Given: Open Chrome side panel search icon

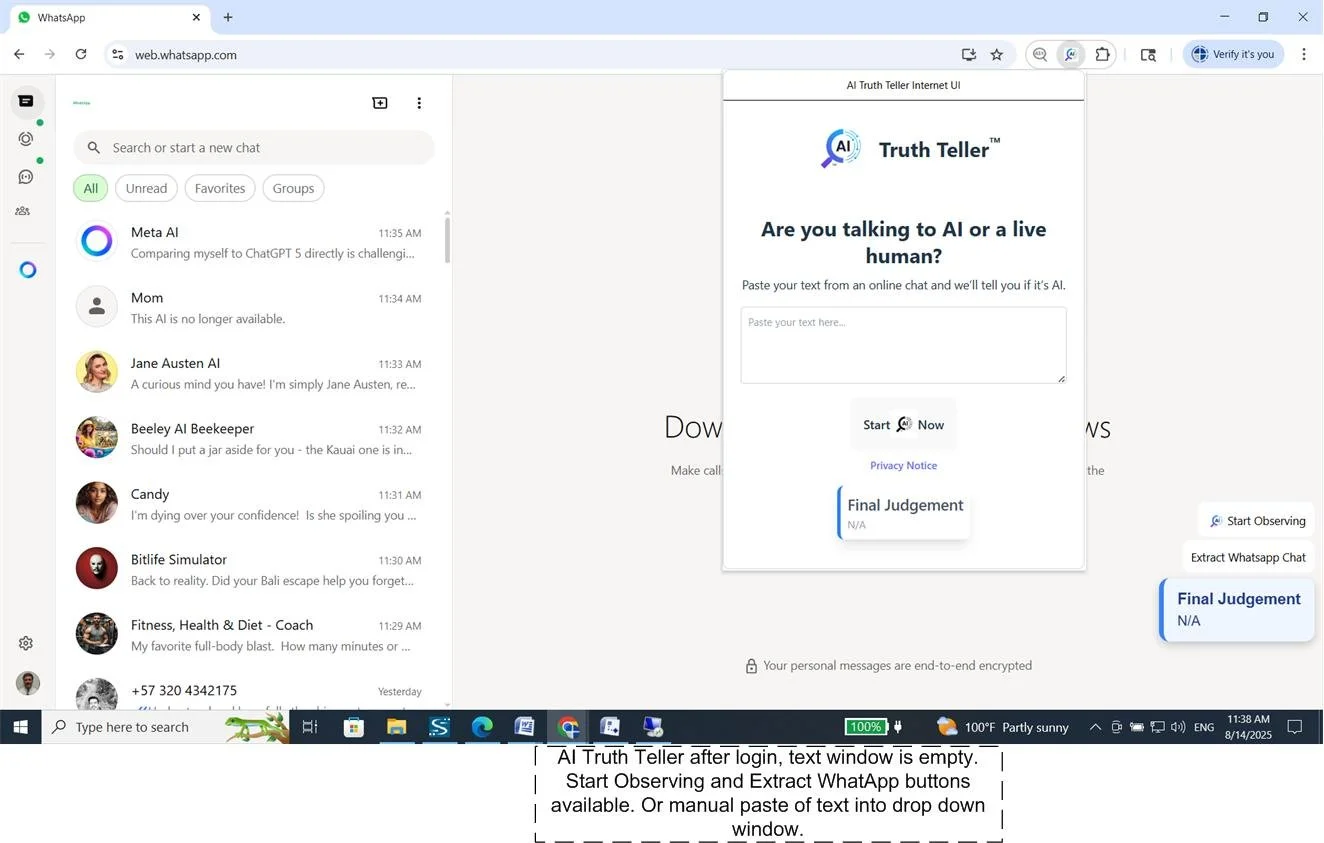Looking at the screenshot, I should (x=1148, y=55).
